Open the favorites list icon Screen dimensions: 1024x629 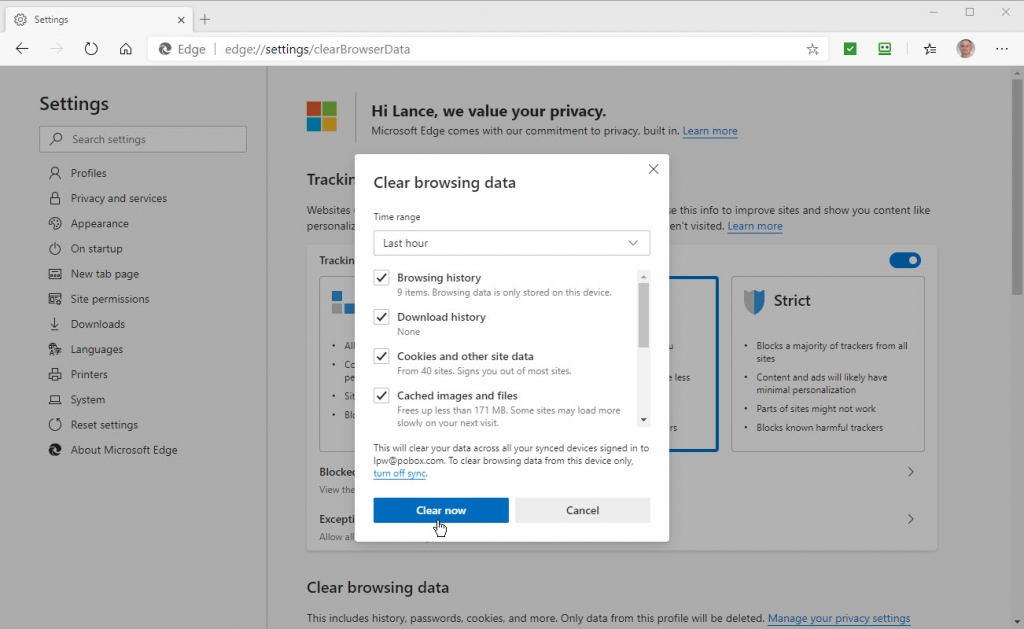(x=929, y=48)
